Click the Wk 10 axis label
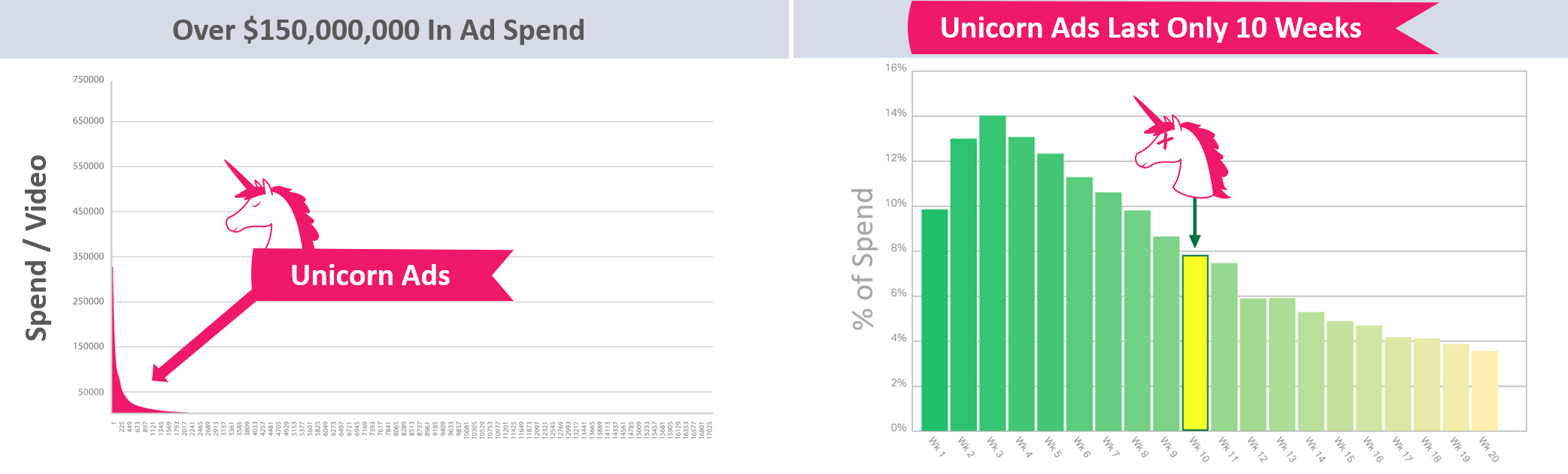This screenshot has width=1568, height=474. click(1199, 449)
